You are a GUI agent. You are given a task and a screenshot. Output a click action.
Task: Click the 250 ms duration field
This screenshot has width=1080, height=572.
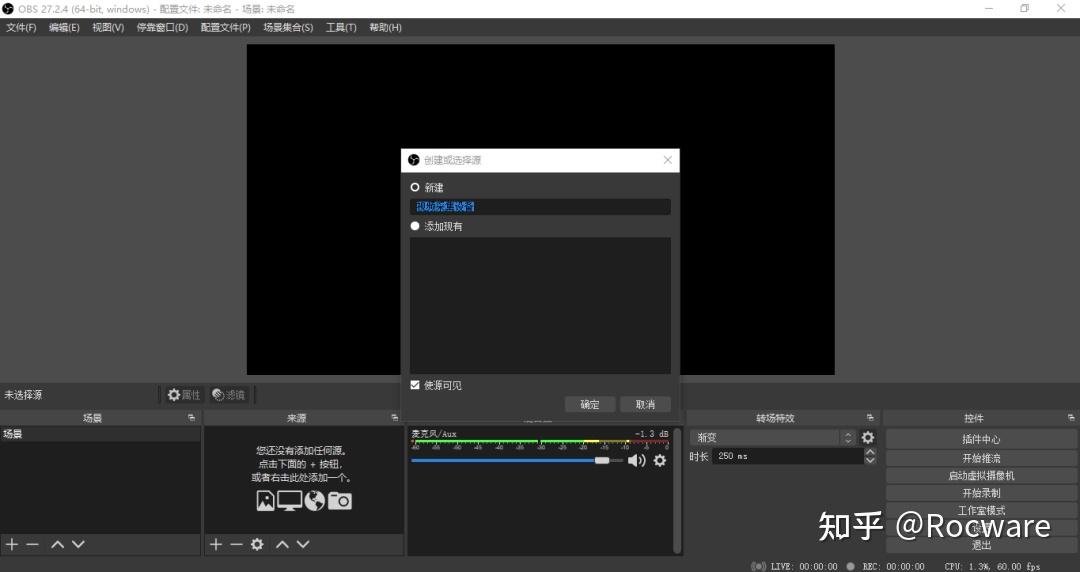coord(789,456)
